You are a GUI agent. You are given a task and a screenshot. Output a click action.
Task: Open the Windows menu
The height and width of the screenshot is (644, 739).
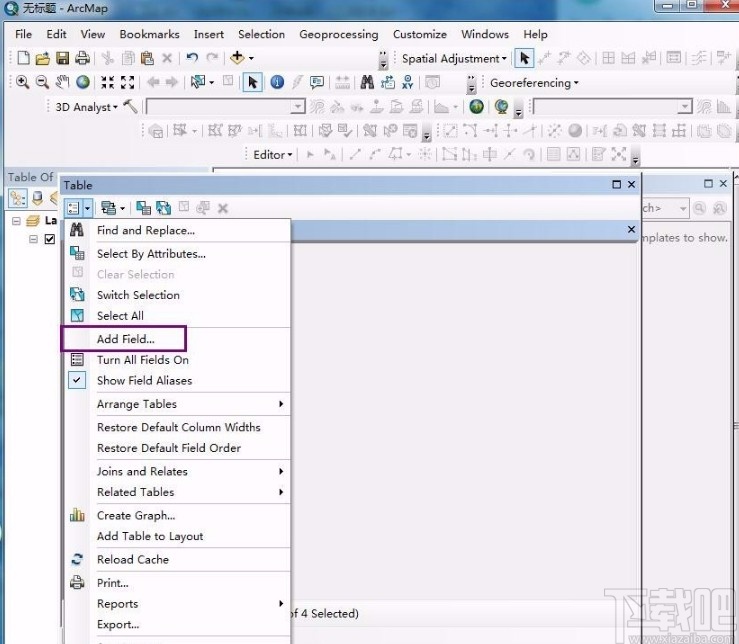(485, 34)
